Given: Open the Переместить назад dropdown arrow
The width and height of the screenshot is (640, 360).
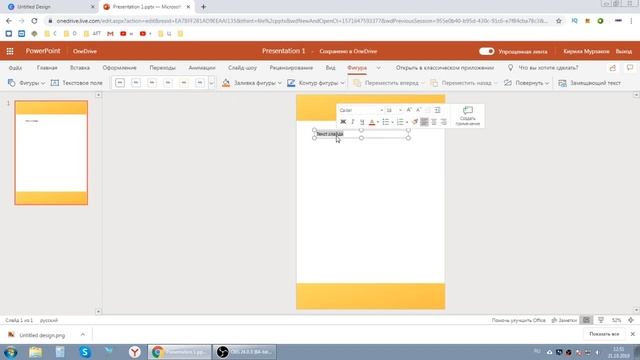Looking at the screenshot, I should [496, 83].
